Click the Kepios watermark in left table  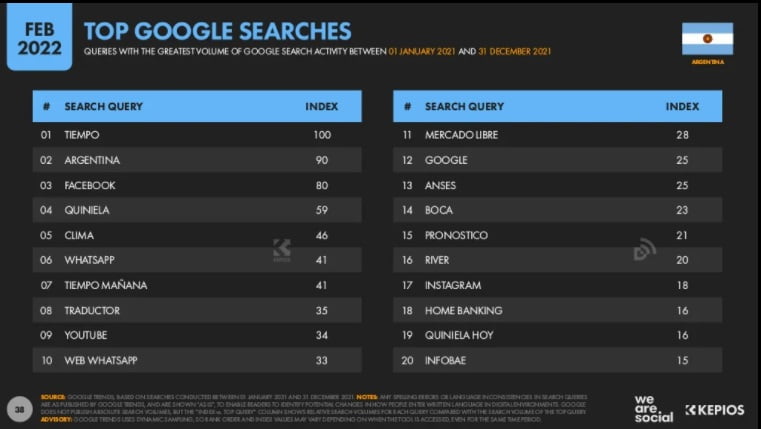coord(281,250)
